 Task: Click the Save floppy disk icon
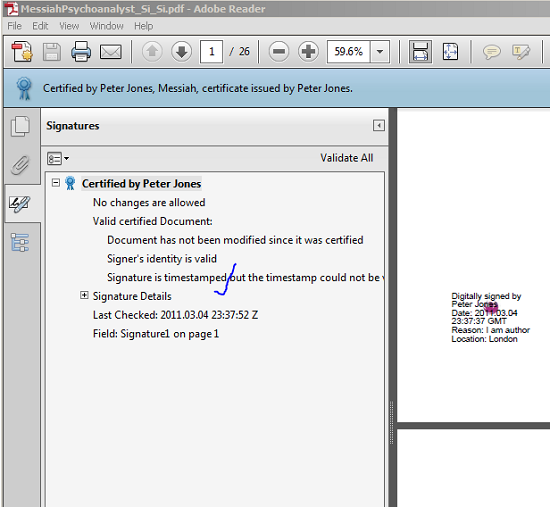pos(52,52)
